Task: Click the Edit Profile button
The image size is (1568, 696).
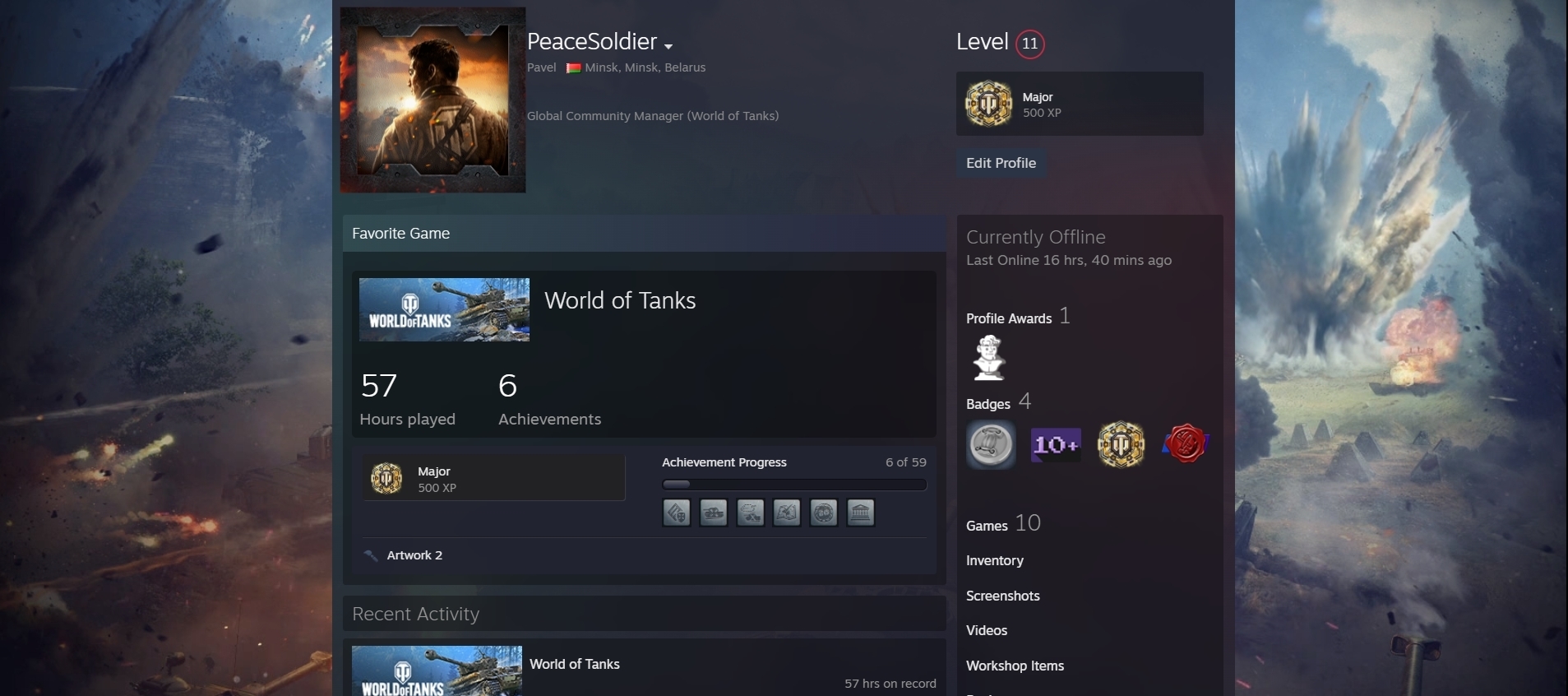Action: coord(1001,163)
